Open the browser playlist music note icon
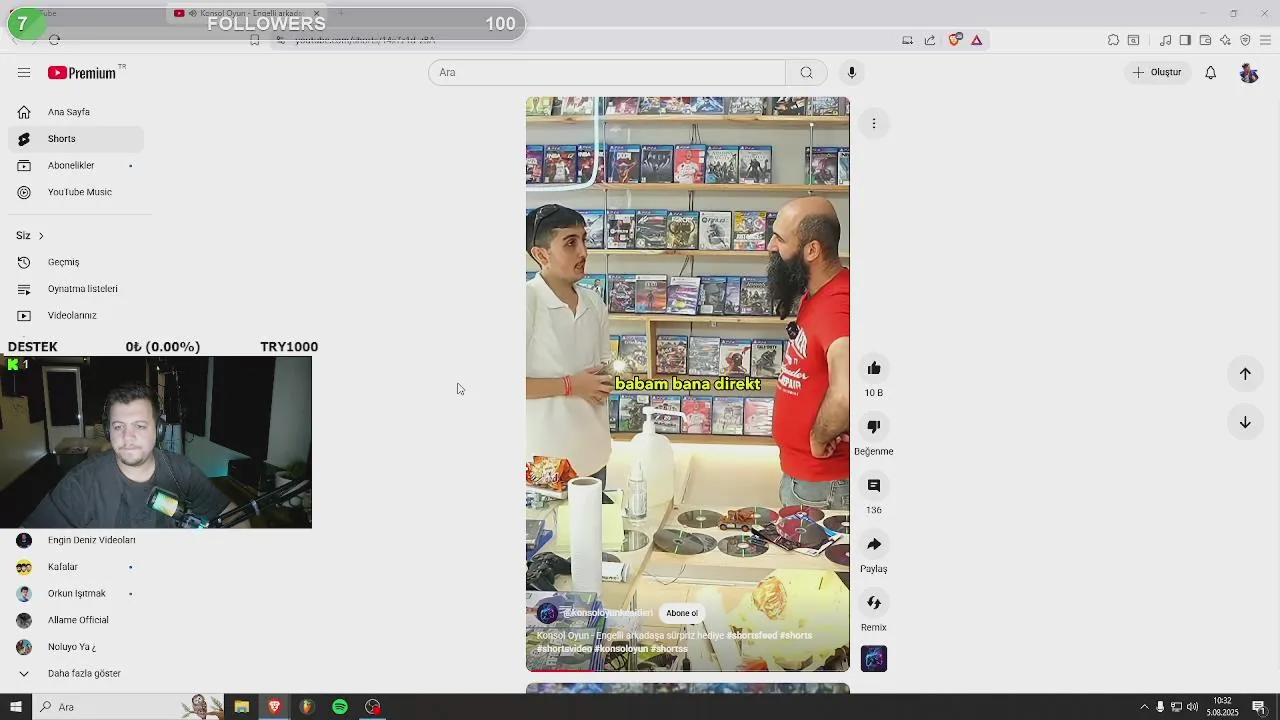Image resolution: width=1280 pixels, height=720 pixels. click(x=1165, y=40)
